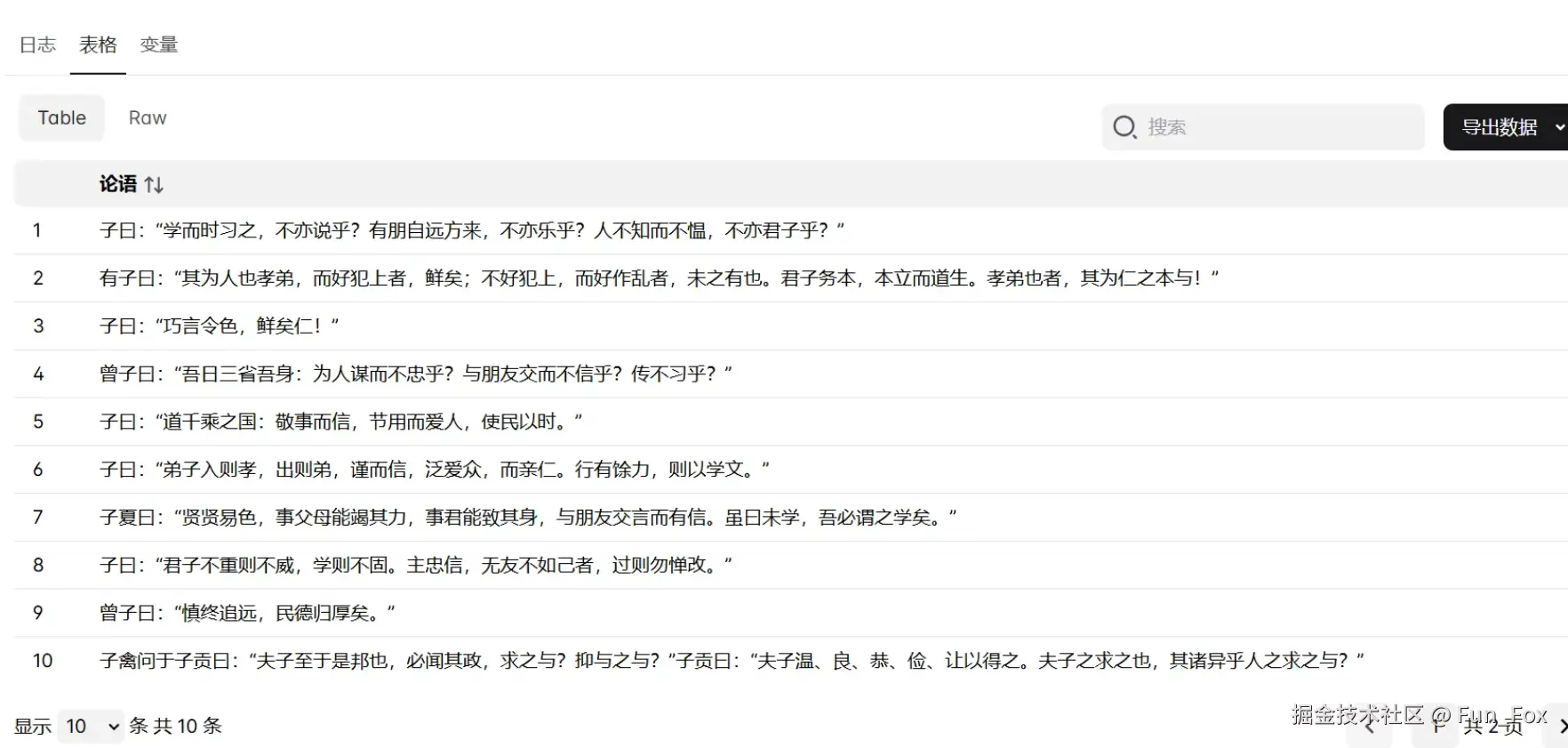Select row 5 text 道千乘之国
Image resolution: width=1568 pixels, height=748 pixels.
[x=340, y=422]
